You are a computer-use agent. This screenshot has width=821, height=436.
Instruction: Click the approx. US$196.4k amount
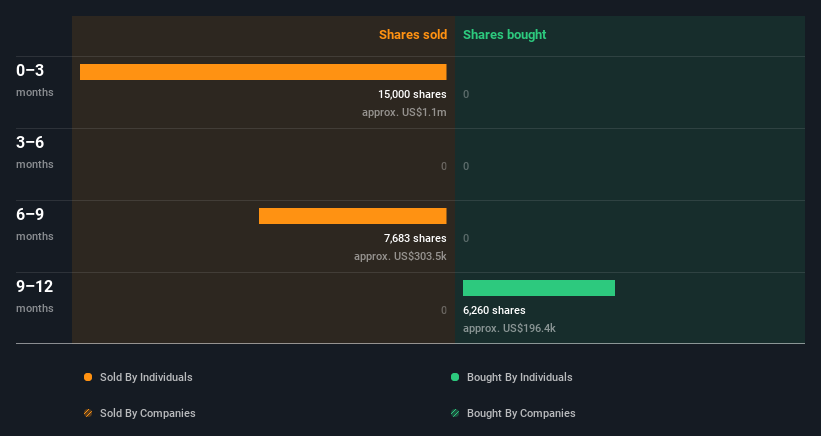point(509,329)
